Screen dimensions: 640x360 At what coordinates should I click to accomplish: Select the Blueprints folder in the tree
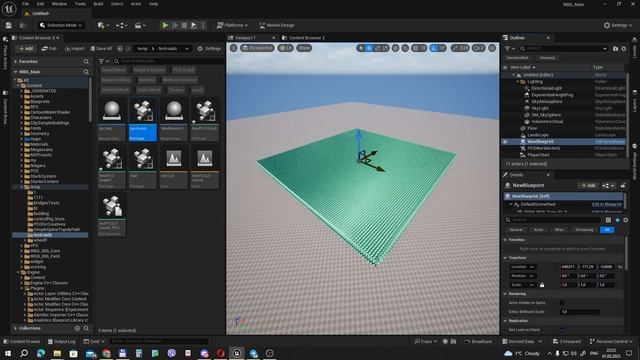point(40,102)
